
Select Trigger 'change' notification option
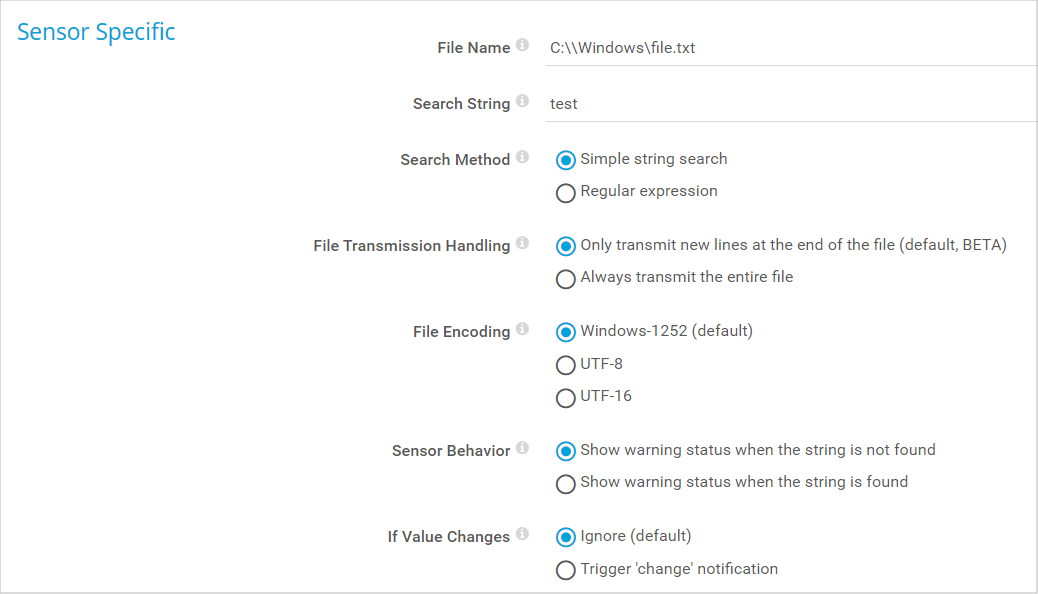point(566,570)
